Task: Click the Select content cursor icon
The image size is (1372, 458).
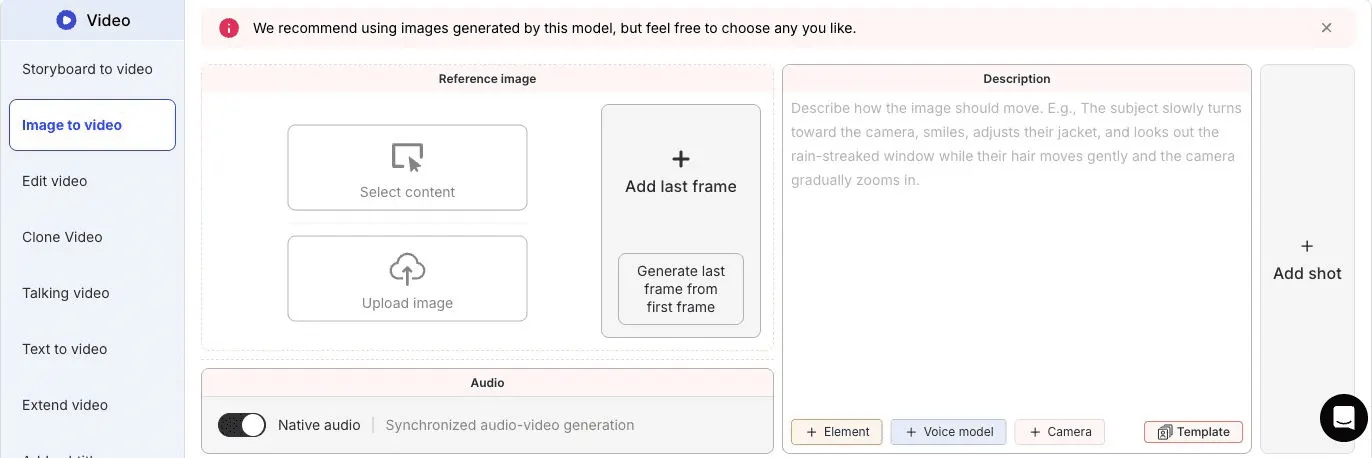Action: pos(407,158)
